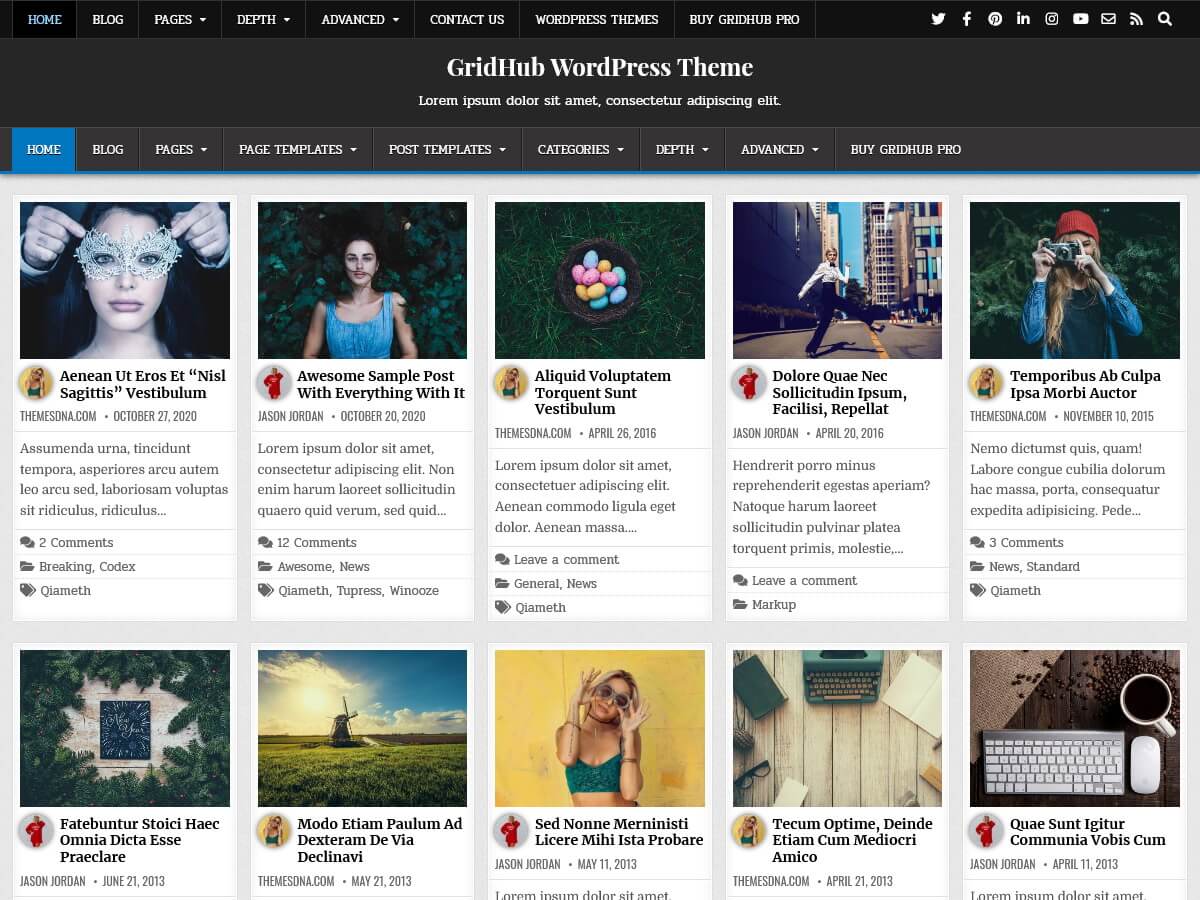Click the email envelope icon
This screenshot has width=1200, height=900.
click(x=1109, y=18)
